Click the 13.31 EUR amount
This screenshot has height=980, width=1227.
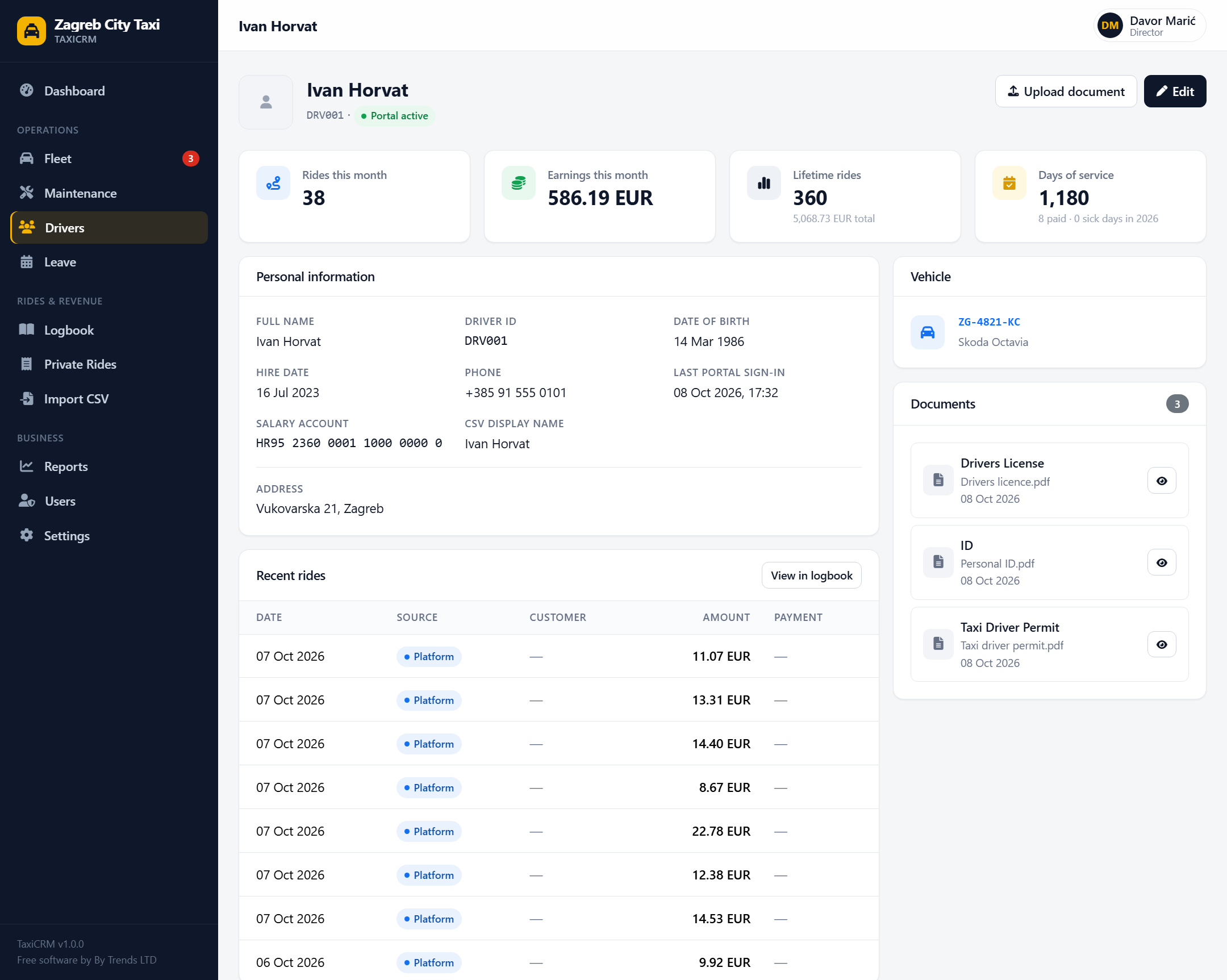721,699
